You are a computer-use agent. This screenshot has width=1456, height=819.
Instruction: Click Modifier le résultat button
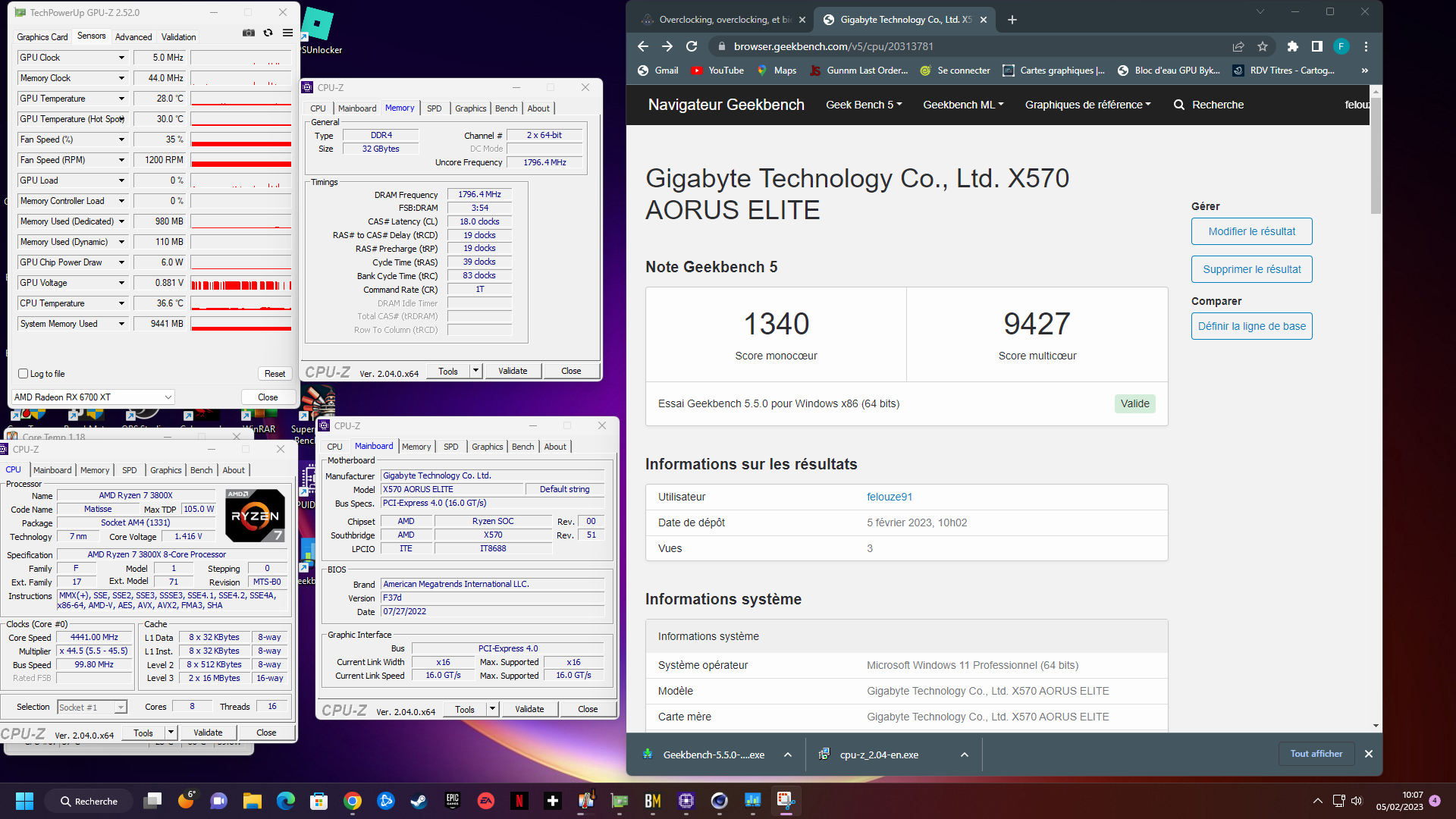1251,231
